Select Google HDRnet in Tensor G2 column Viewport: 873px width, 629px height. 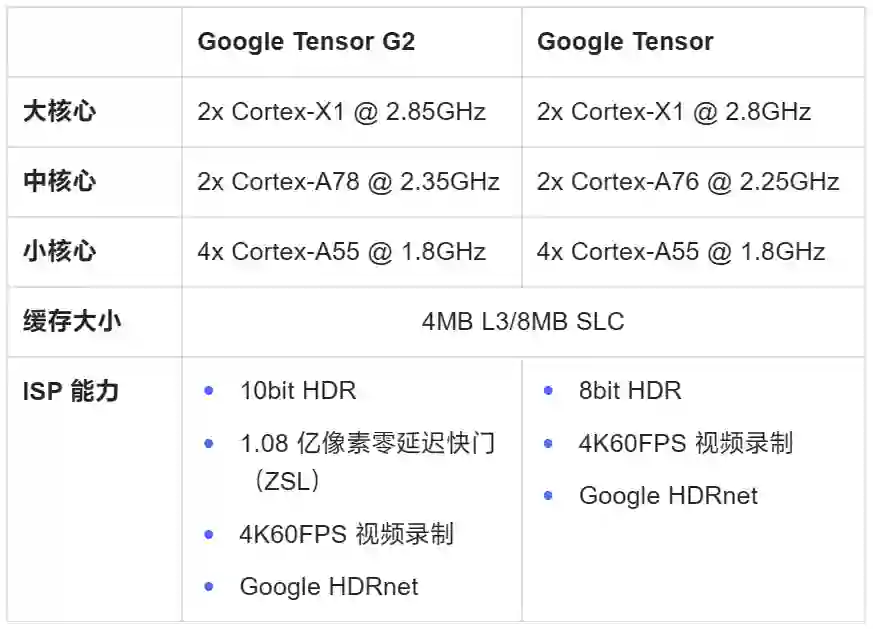(x=329, y=587)
